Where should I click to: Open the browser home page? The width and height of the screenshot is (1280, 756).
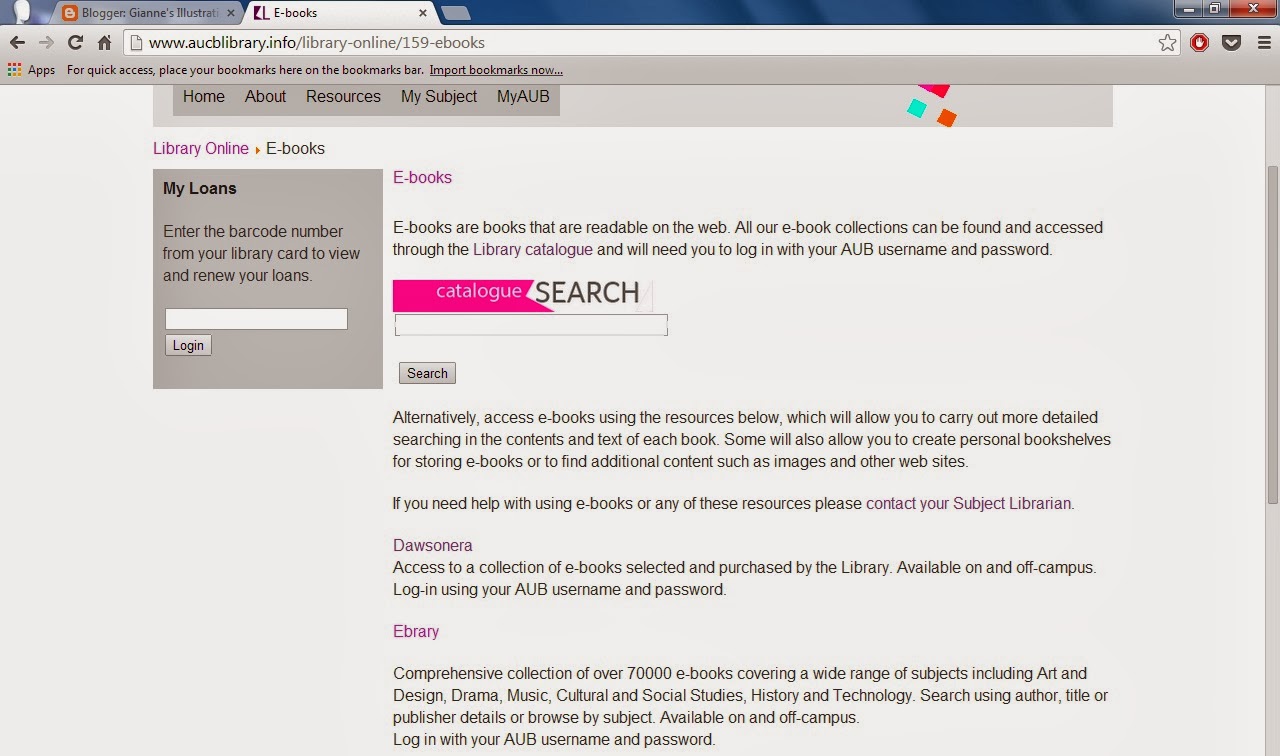click(x=104, y=43)
